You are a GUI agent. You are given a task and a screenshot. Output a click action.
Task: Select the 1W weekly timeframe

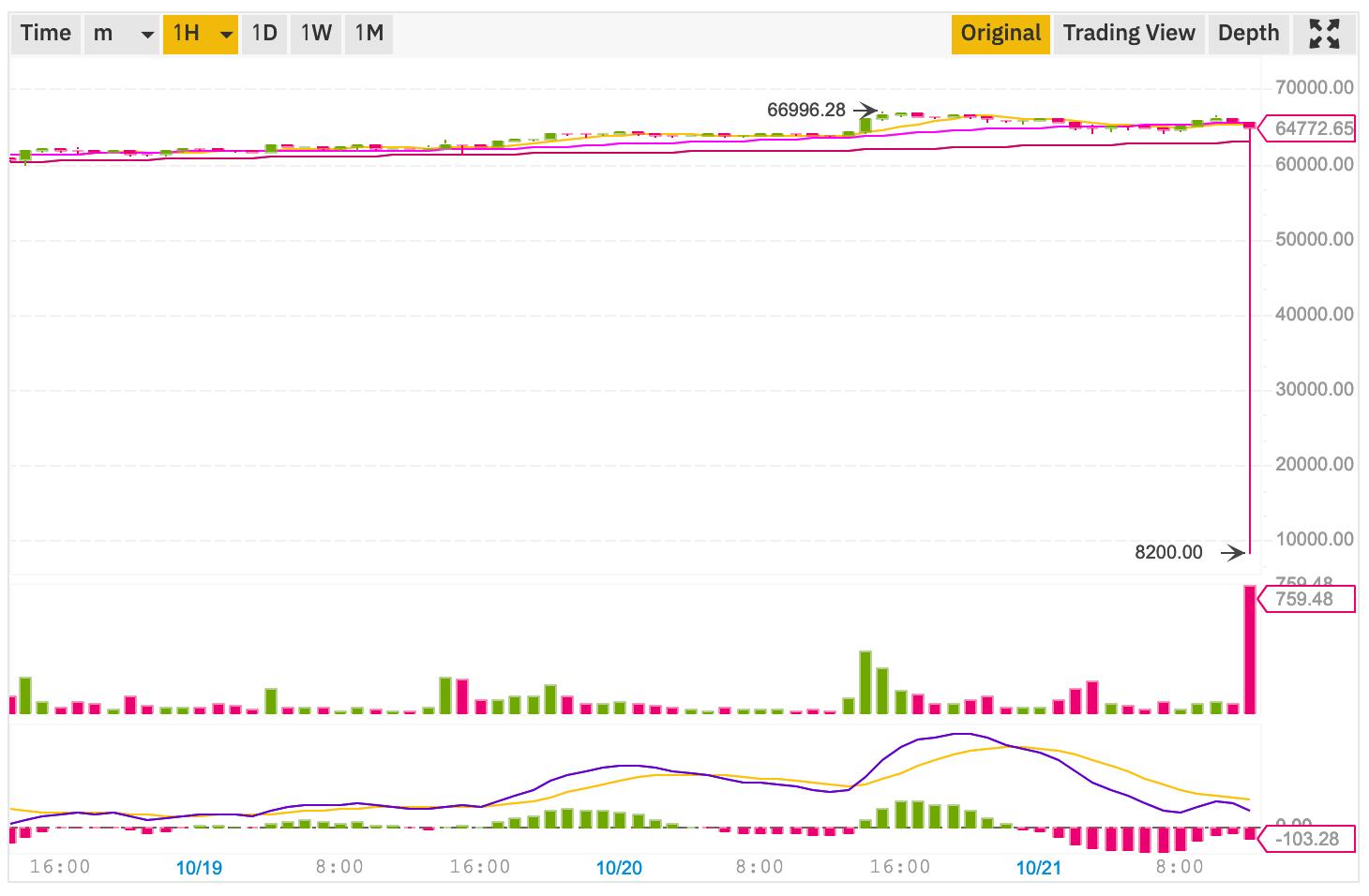click(316, 33)
